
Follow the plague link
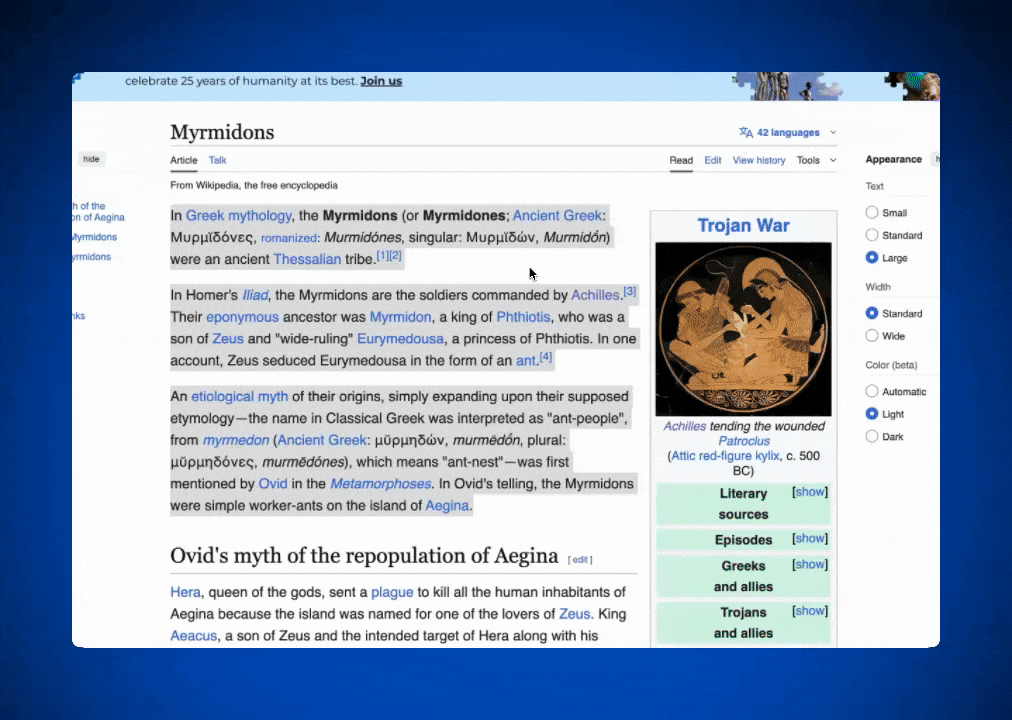tap(392, 592)
